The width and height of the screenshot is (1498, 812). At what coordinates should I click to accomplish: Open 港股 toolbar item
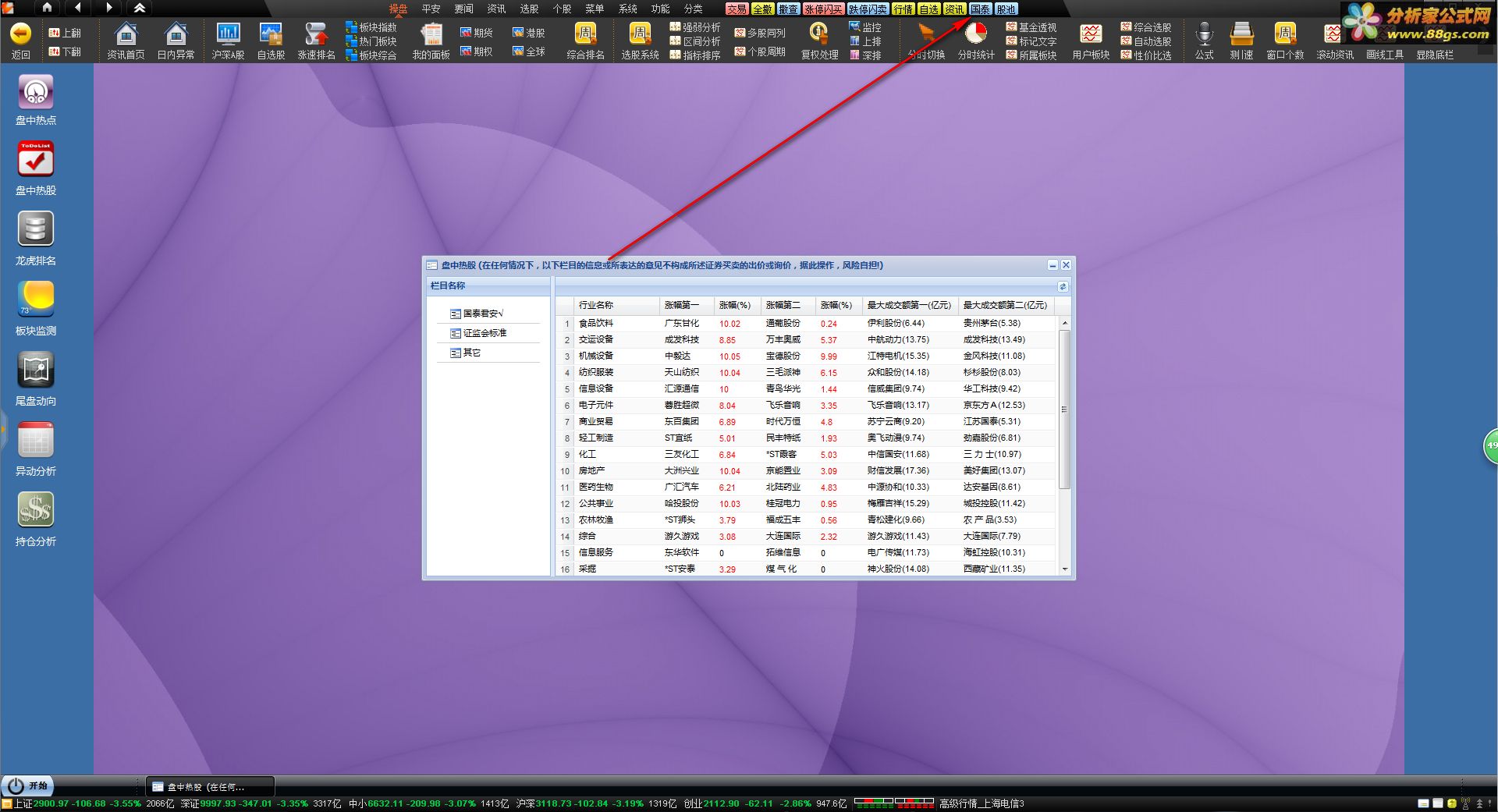pyautogui.click(x=529, y=33)
